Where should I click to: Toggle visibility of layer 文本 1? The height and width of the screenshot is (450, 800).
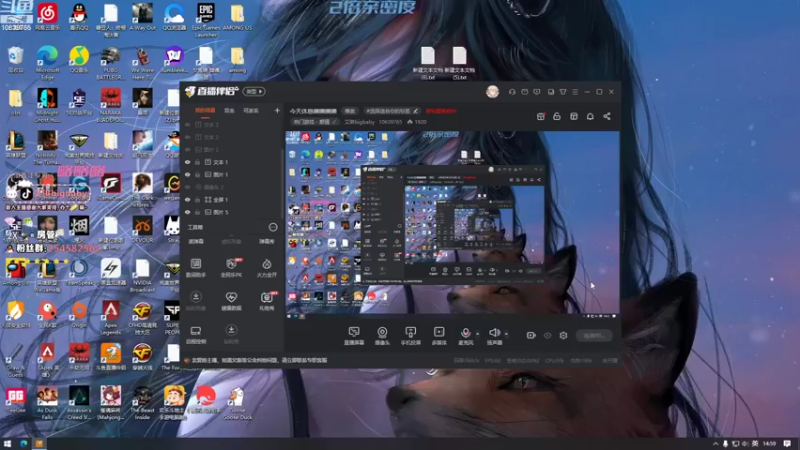click(188, 162)
